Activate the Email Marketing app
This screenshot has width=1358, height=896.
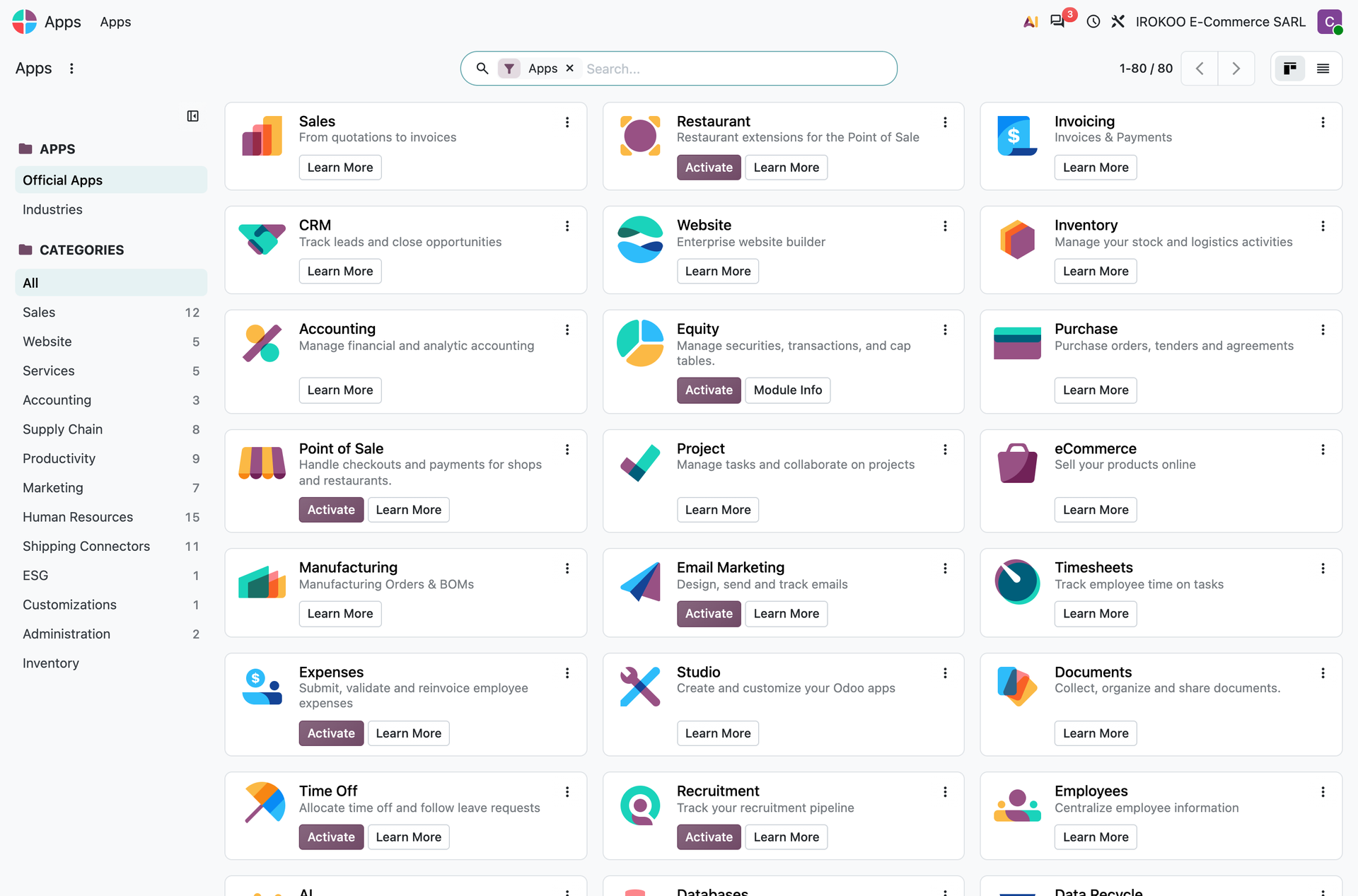(709, 614)
